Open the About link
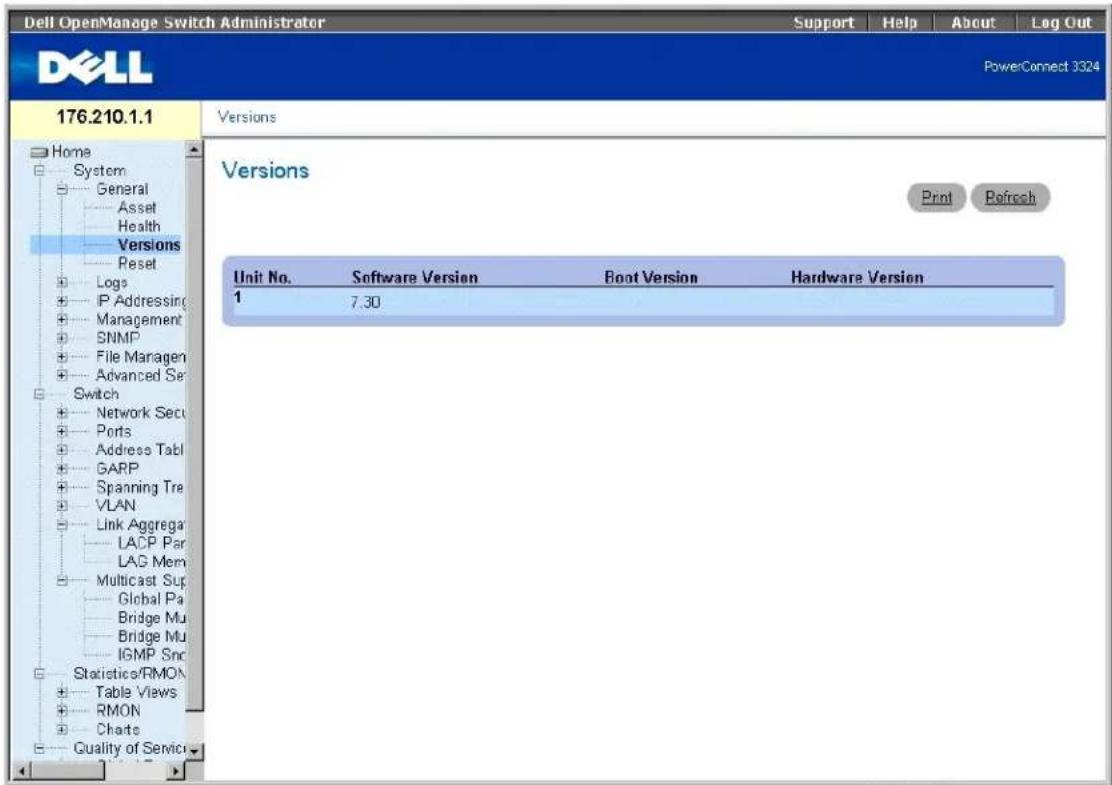The height and width of the screenshot is (785, 1112). point(973,23)
